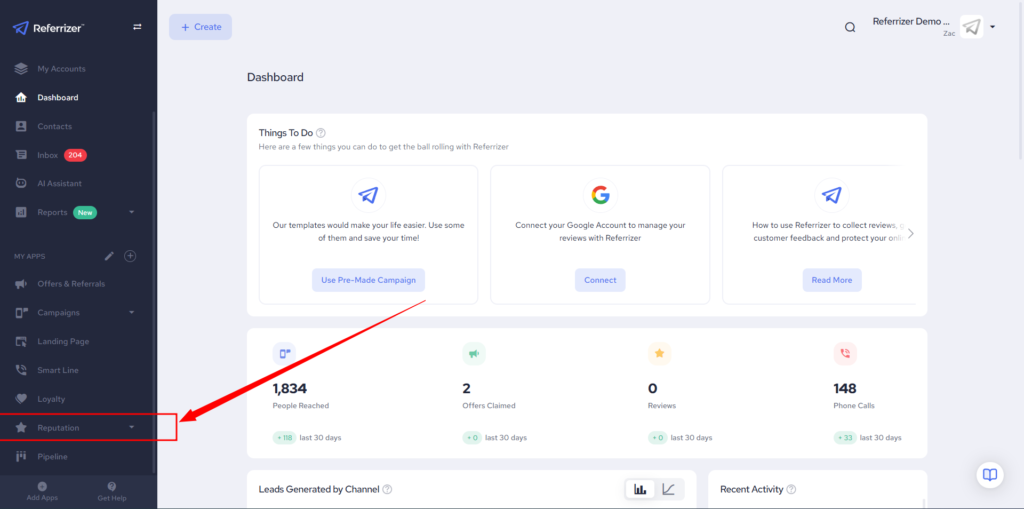Open Get Help in sidebar footer

[111, 490]
